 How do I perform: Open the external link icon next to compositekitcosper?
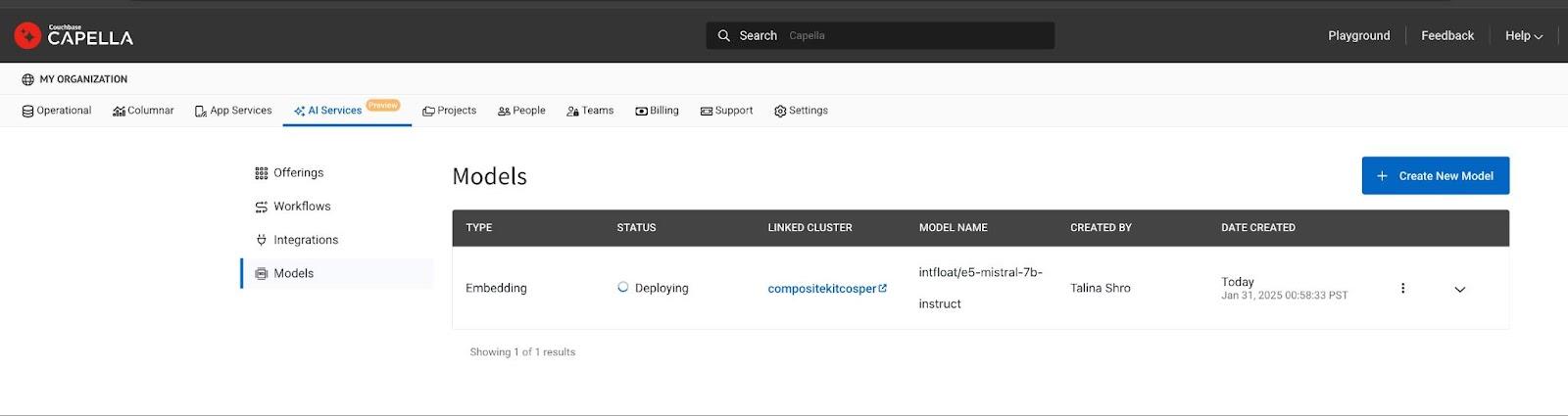click(883, 288)
